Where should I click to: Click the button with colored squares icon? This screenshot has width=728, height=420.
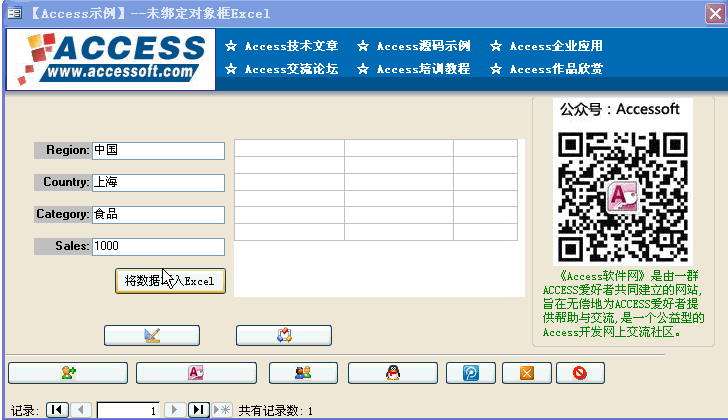284,335
